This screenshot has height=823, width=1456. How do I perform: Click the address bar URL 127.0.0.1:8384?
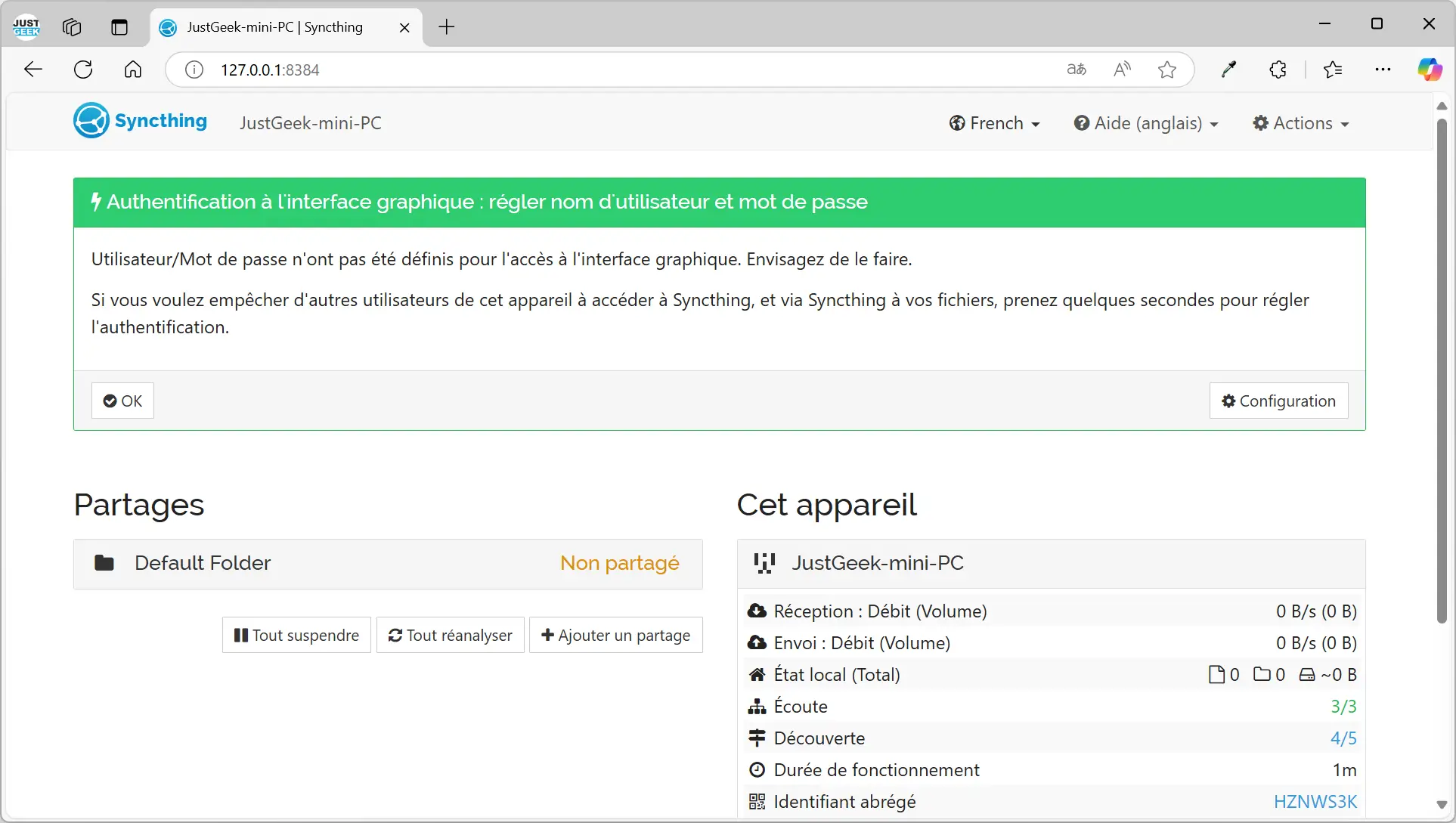click(270, 70)
